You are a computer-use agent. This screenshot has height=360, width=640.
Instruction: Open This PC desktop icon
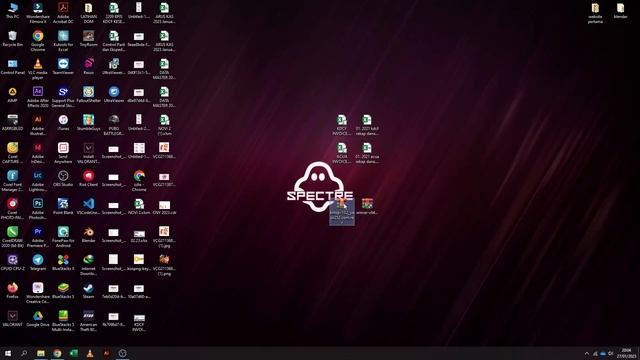coord(13,11)
